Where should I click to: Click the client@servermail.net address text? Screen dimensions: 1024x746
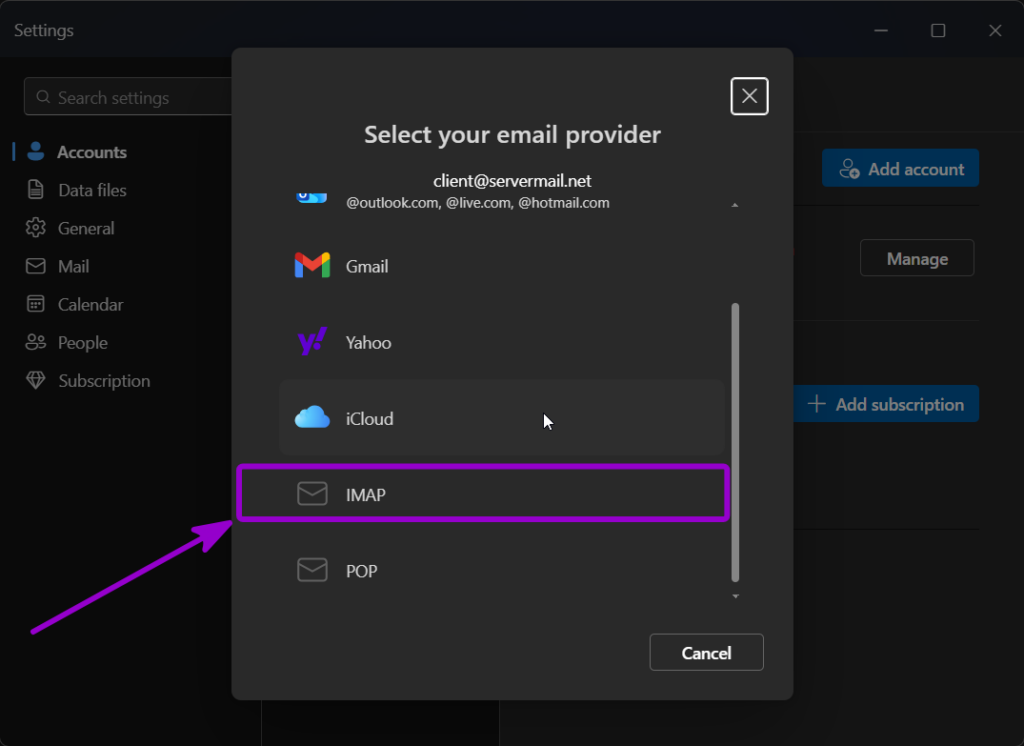pos(512,181)
